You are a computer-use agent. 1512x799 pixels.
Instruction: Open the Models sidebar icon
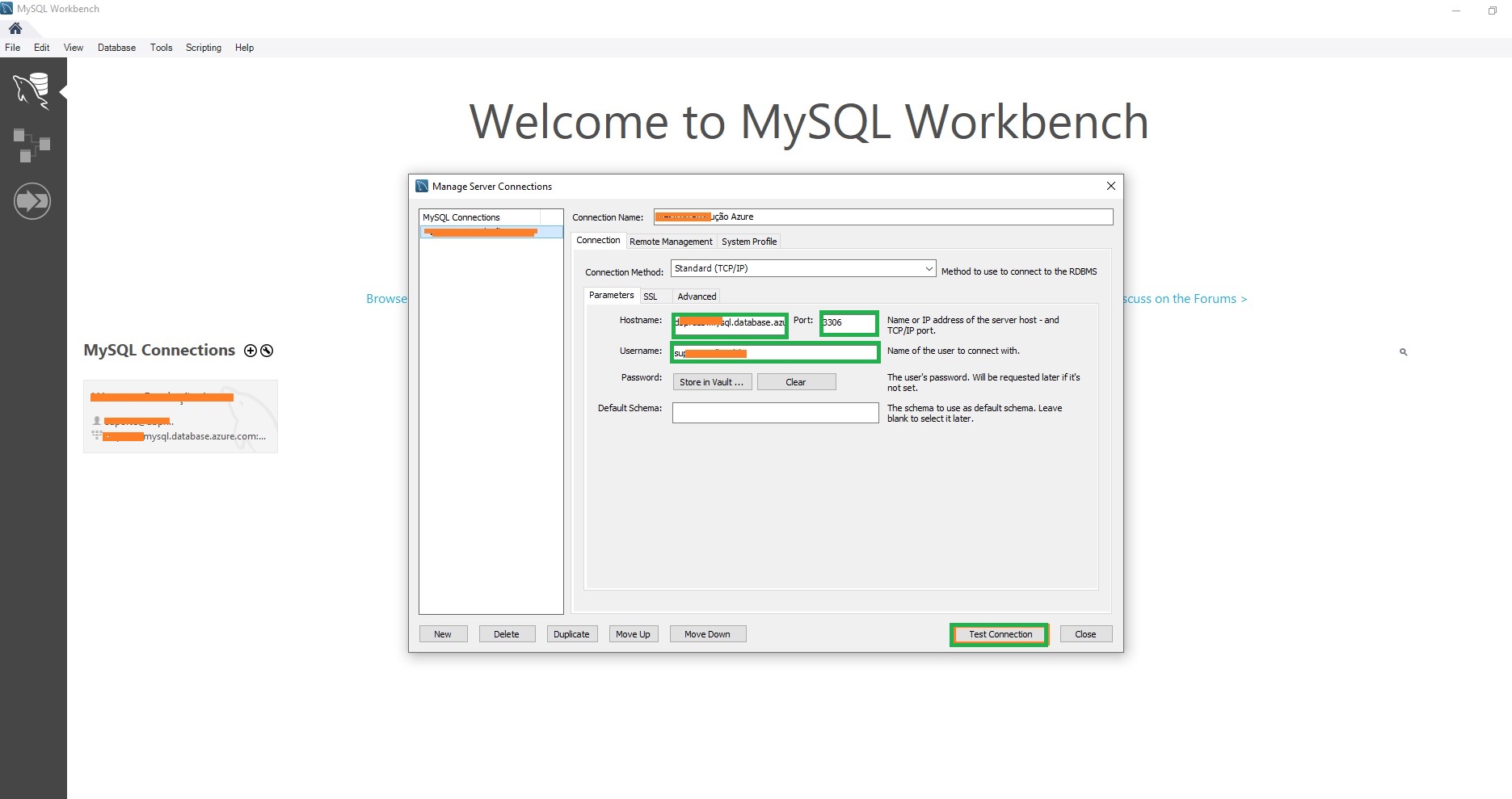point(32,145)
